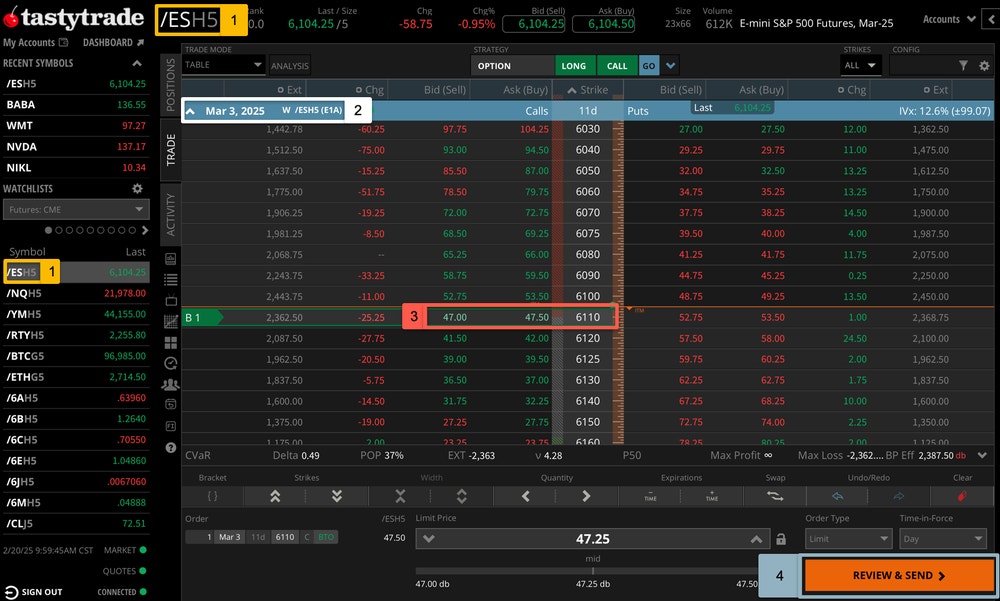Open the Config gear icon
This screenshot has height=601, width=1000.
click(984, 65)
